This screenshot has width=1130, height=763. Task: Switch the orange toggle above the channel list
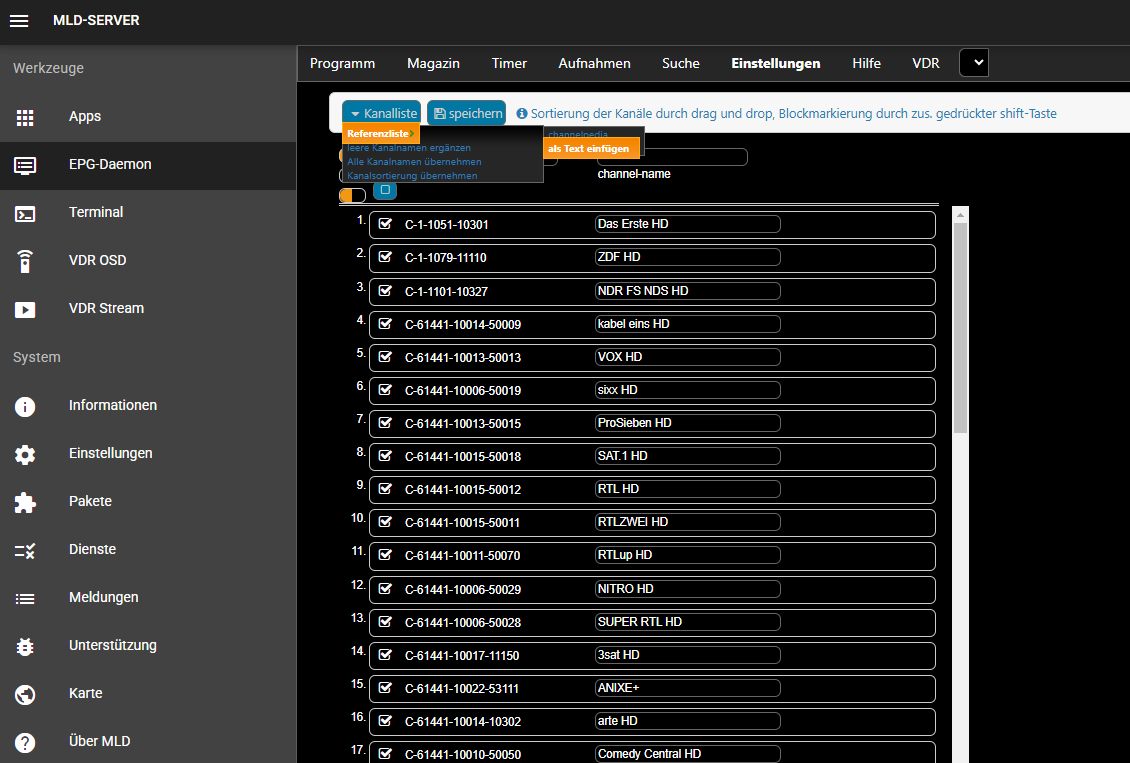[x=352, y=195]
